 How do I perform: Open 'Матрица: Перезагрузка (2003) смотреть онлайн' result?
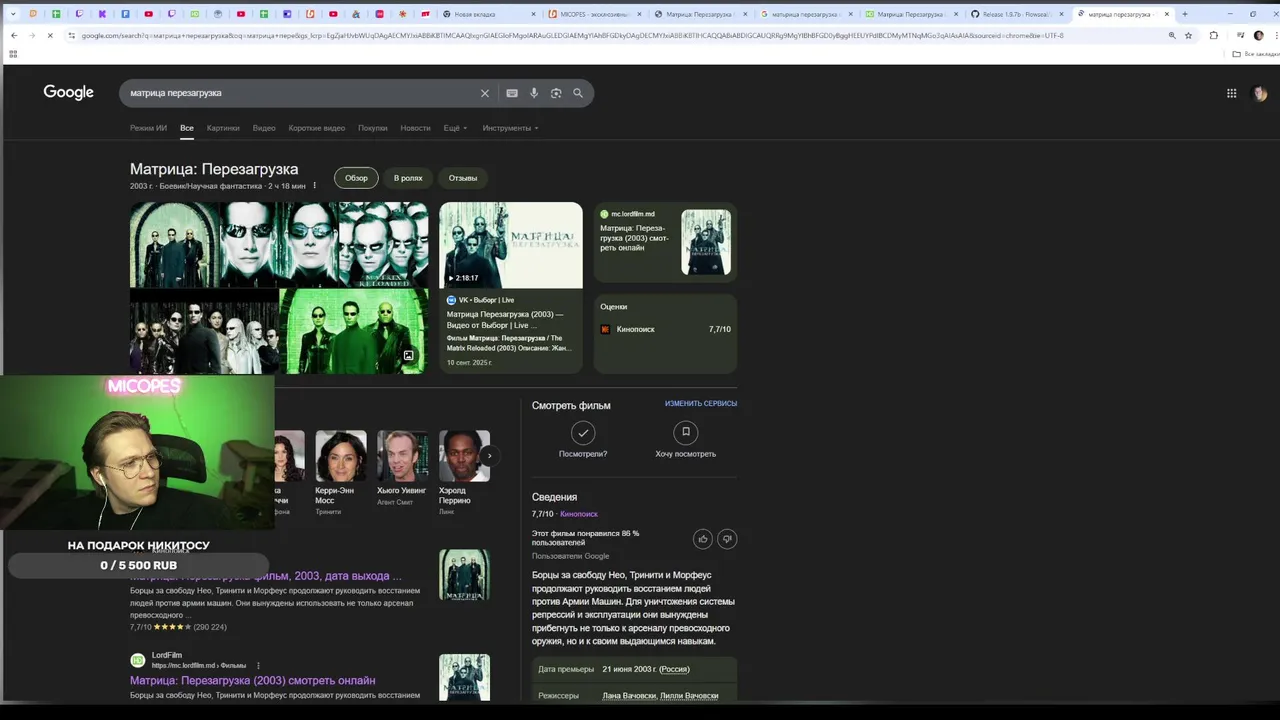(x=253, y=681)
